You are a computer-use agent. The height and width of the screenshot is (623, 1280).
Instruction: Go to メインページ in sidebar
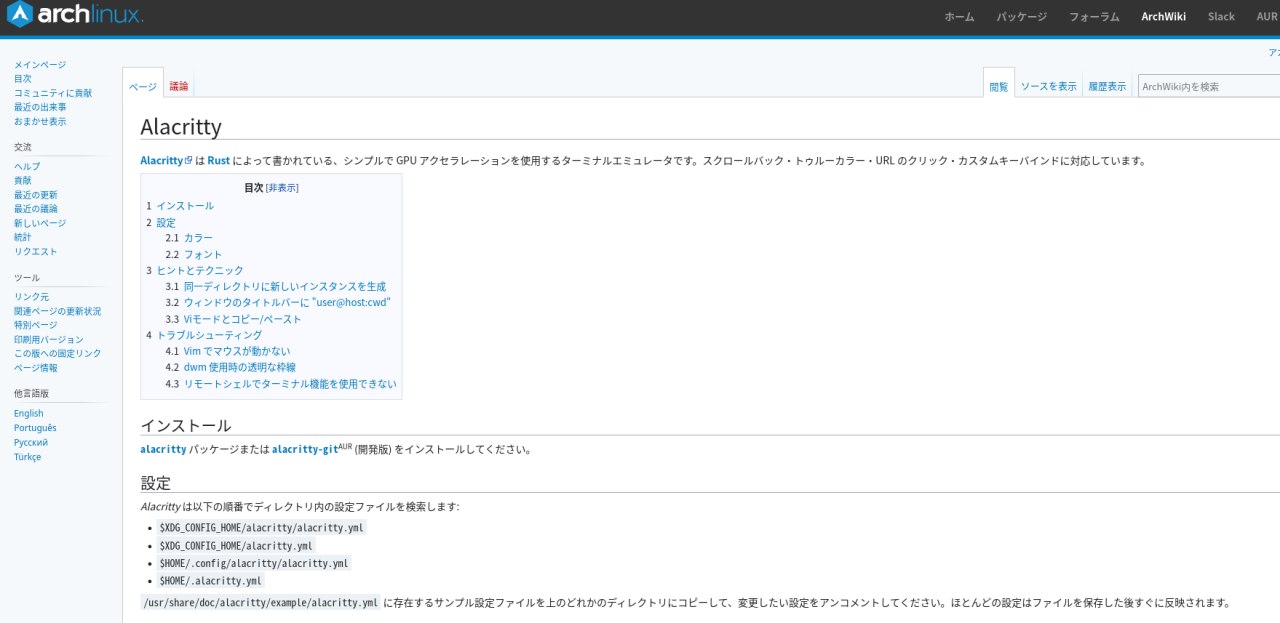40,64
